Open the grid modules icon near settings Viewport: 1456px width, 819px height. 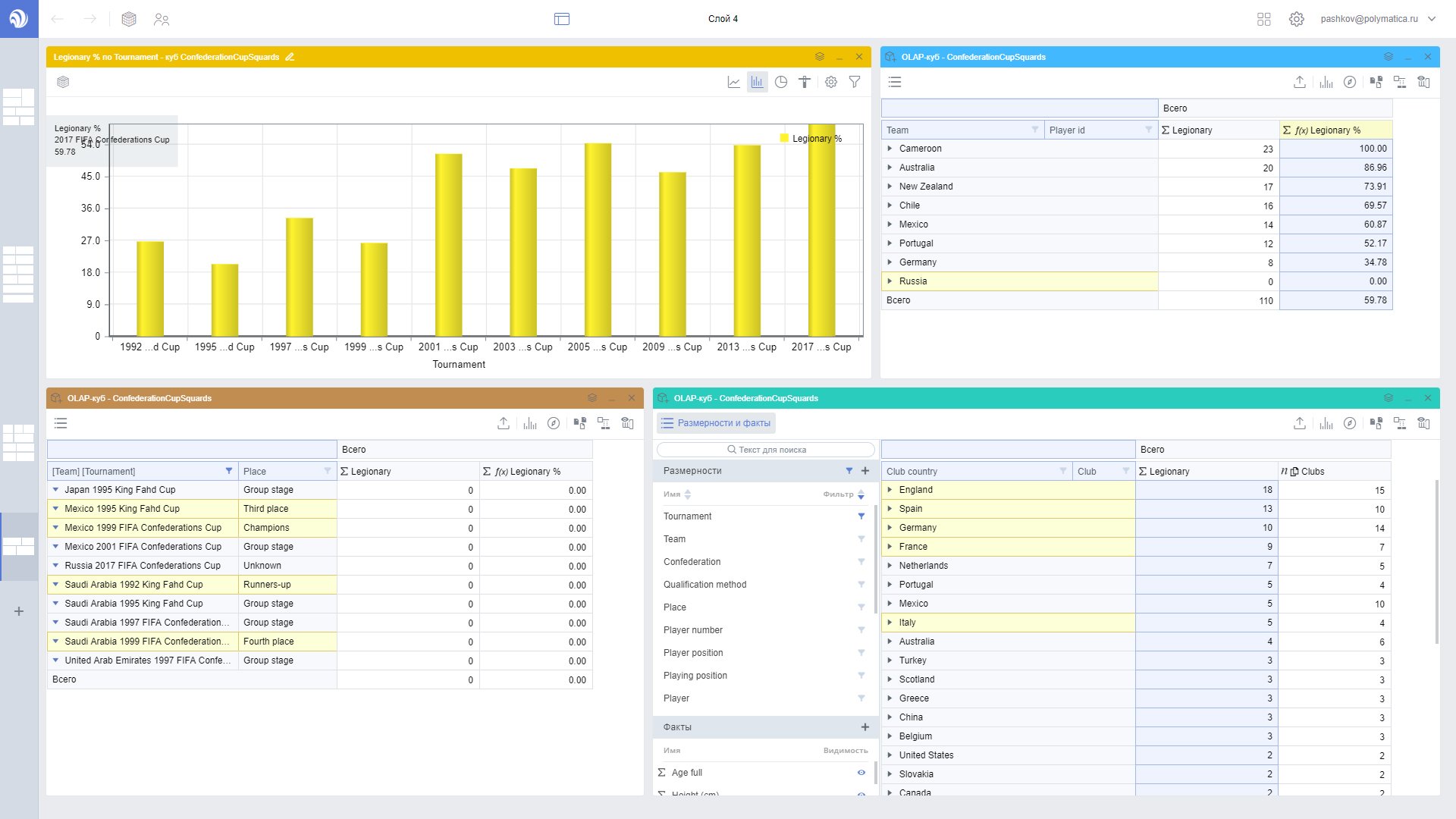pos(1263,19)
